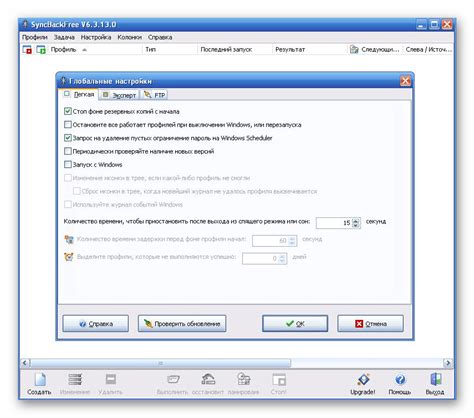474x418 pixels.
Task: Decrease the 15 секунд spinner value
Action: 356,225
